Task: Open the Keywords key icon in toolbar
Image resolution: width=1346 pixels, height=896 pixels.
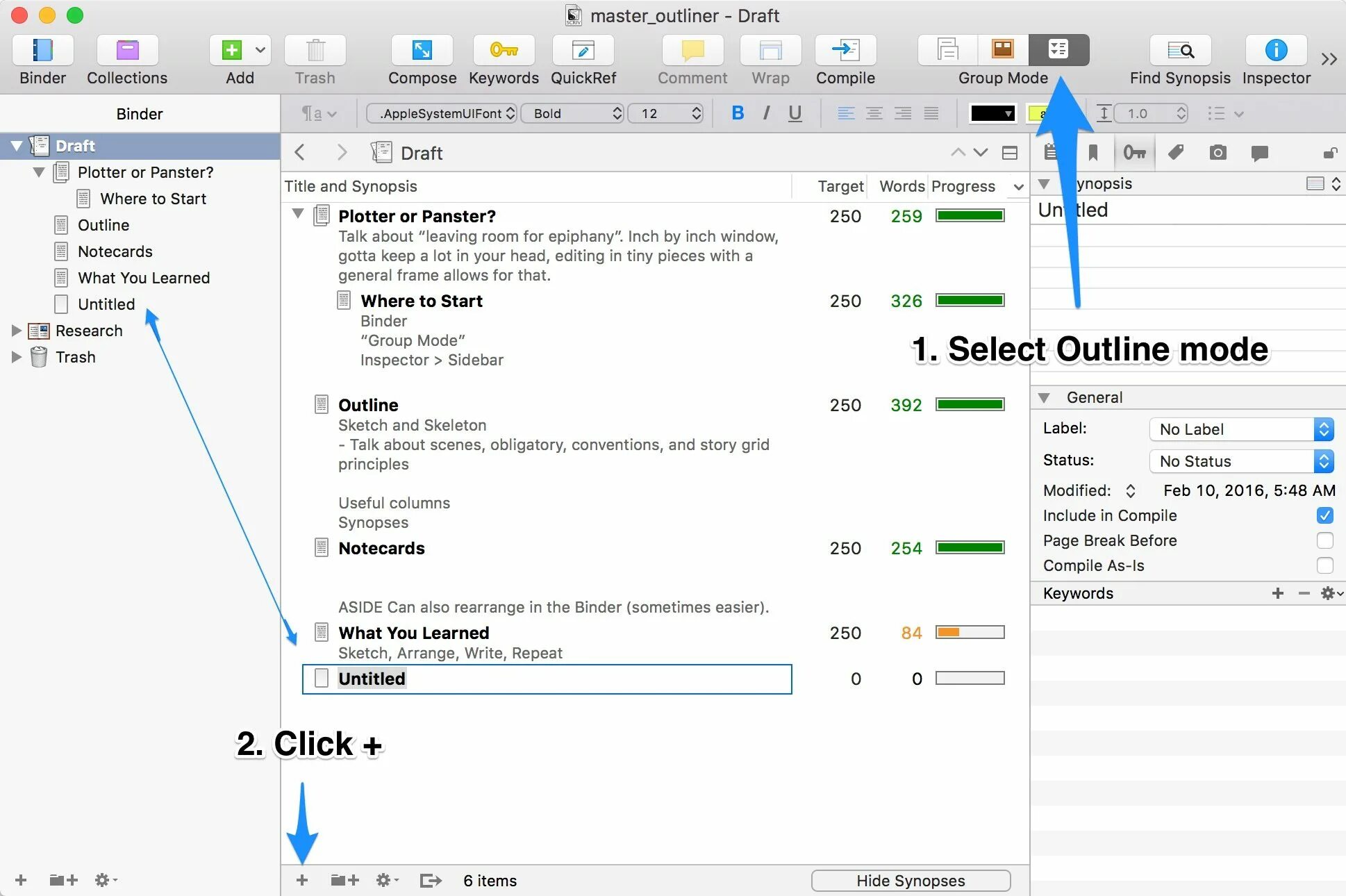Action: click(x=504, y=51)
